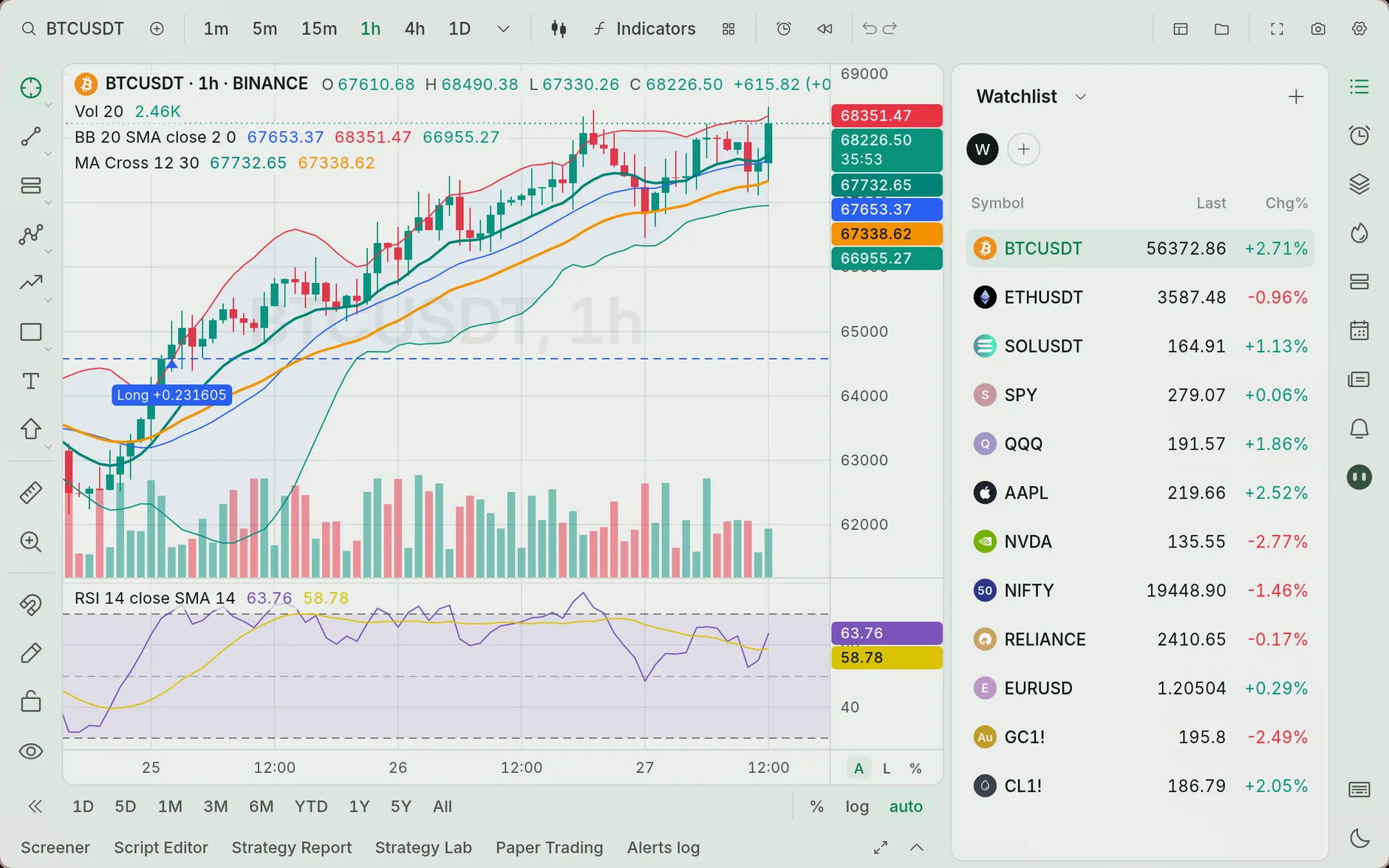The width and height of the screenshot is (1389, 868).
Task: Click the Long +0.231605 position label
Action: coord(171,395)
